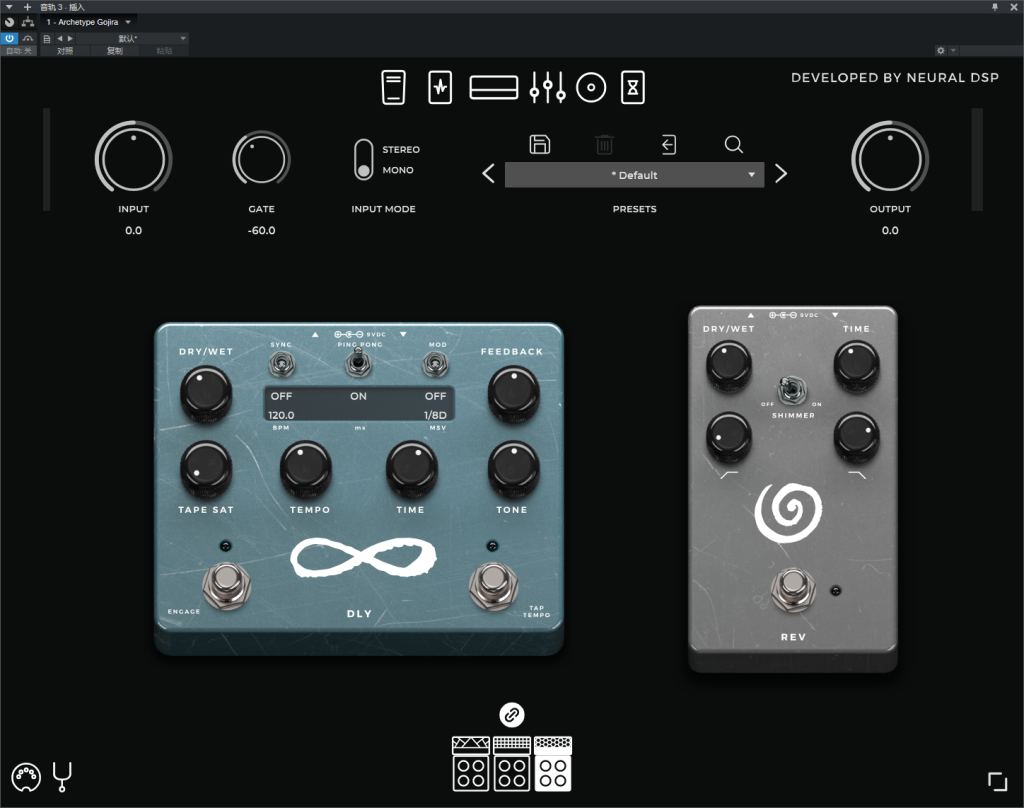
Task: Add insert with plus icon
Action: (x=27, y=7)
